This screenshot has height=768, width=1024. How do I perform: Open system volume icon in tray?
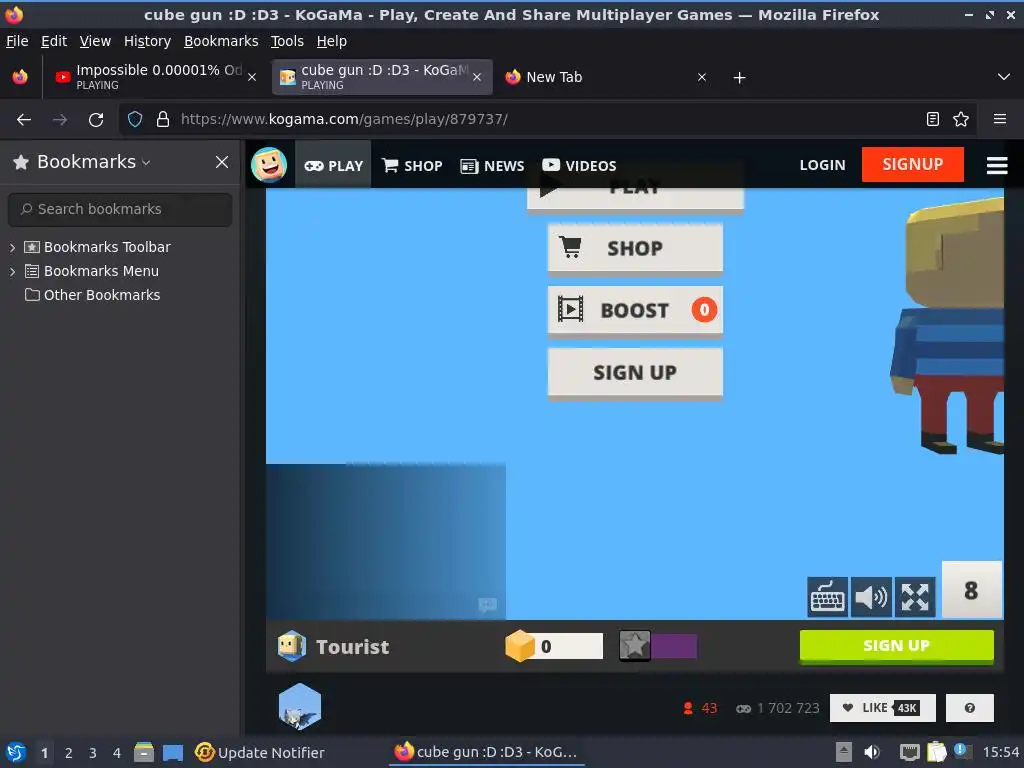click(x=872, y=752)
